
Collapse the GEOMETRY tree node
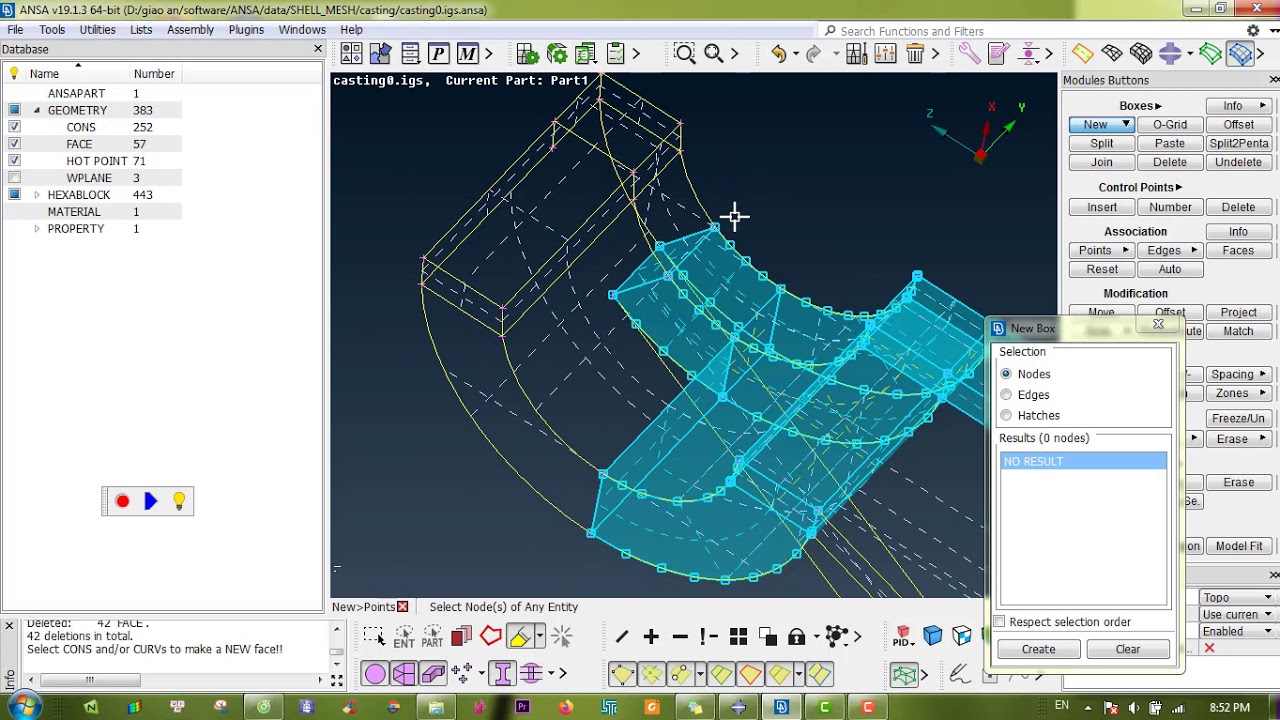pos(37,110)
